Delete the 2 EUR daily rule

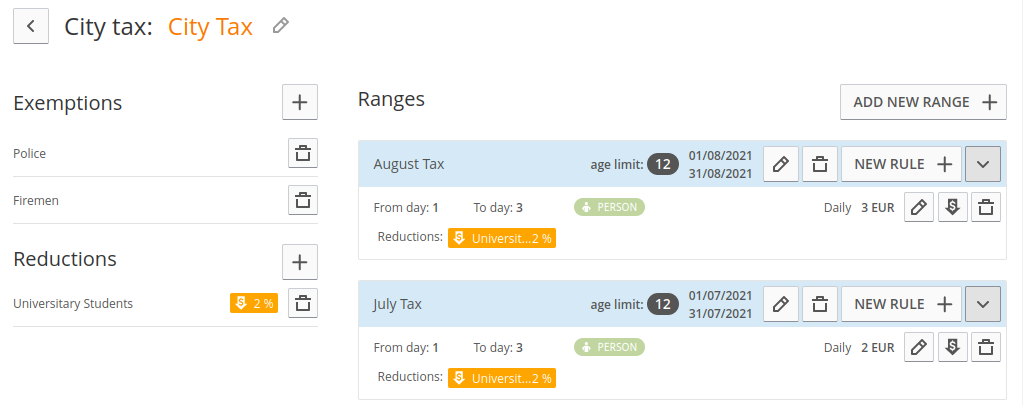coord(986,347)
